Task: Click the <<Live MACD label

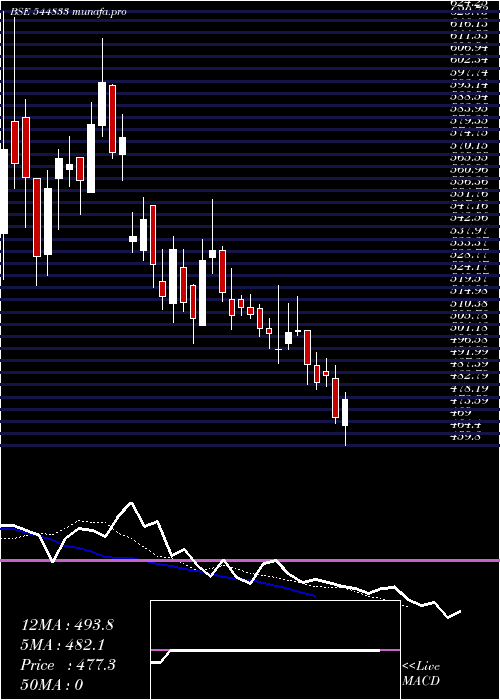Action: click(x=421, y=674)
